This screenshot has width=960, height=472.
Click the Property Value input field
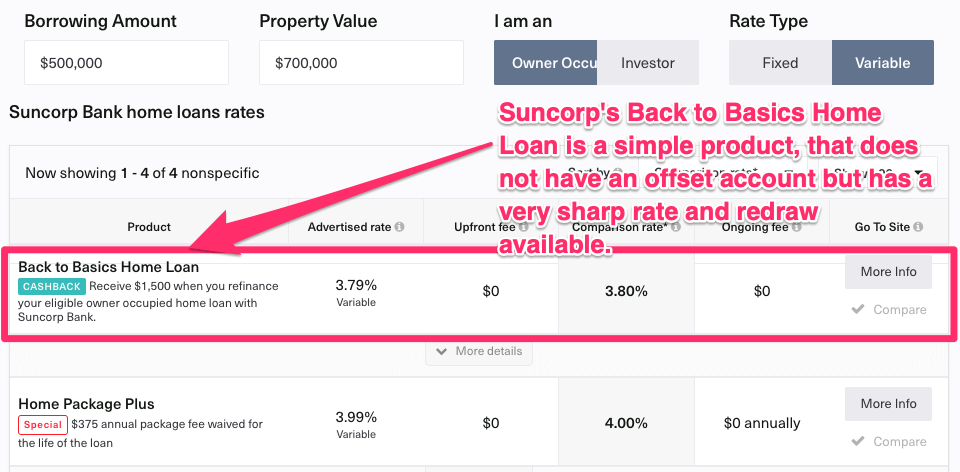tap(361, 62)
